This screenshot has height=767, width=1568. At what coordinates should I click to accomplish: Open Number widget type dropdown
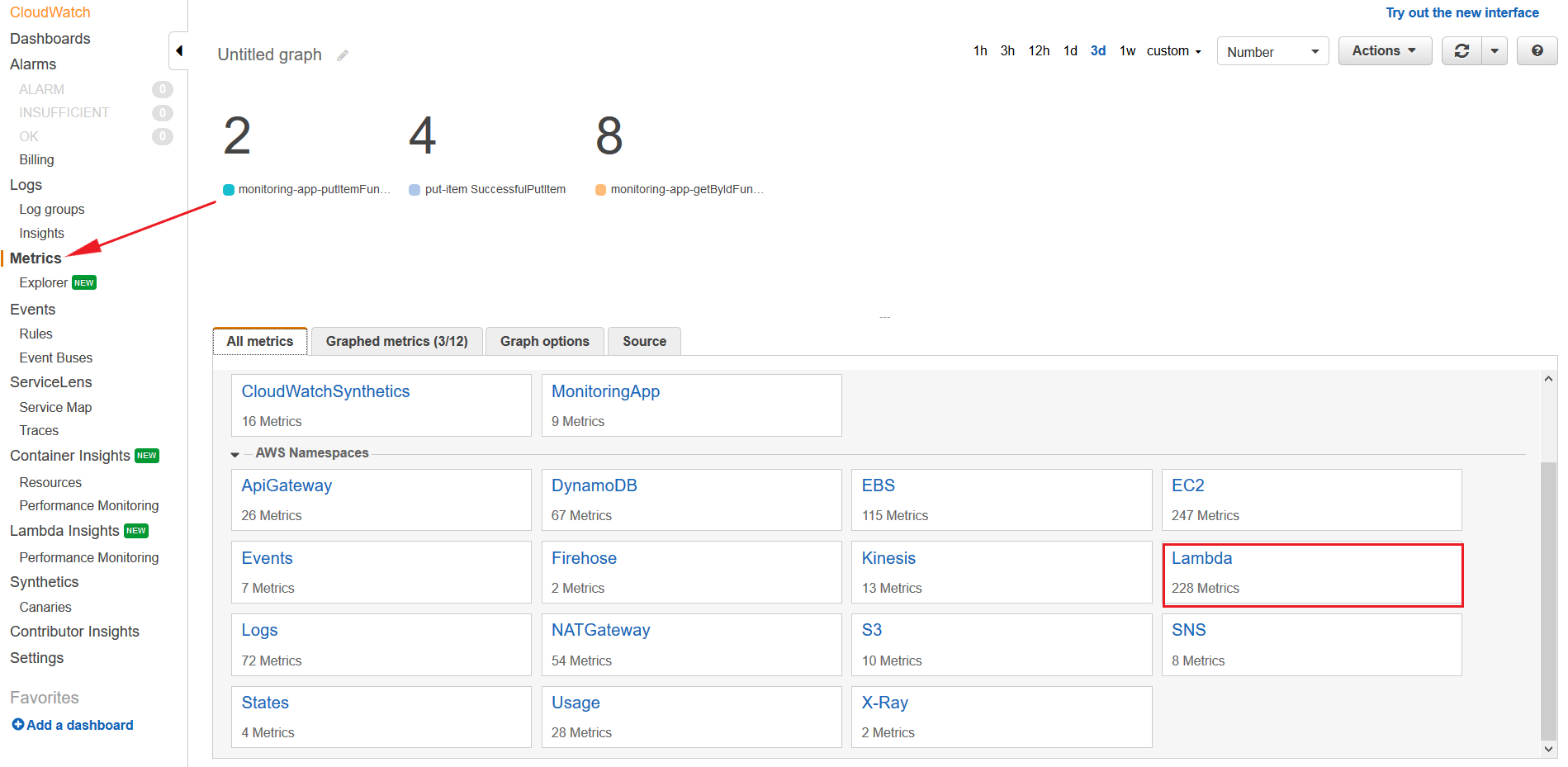pos(1272,51)
